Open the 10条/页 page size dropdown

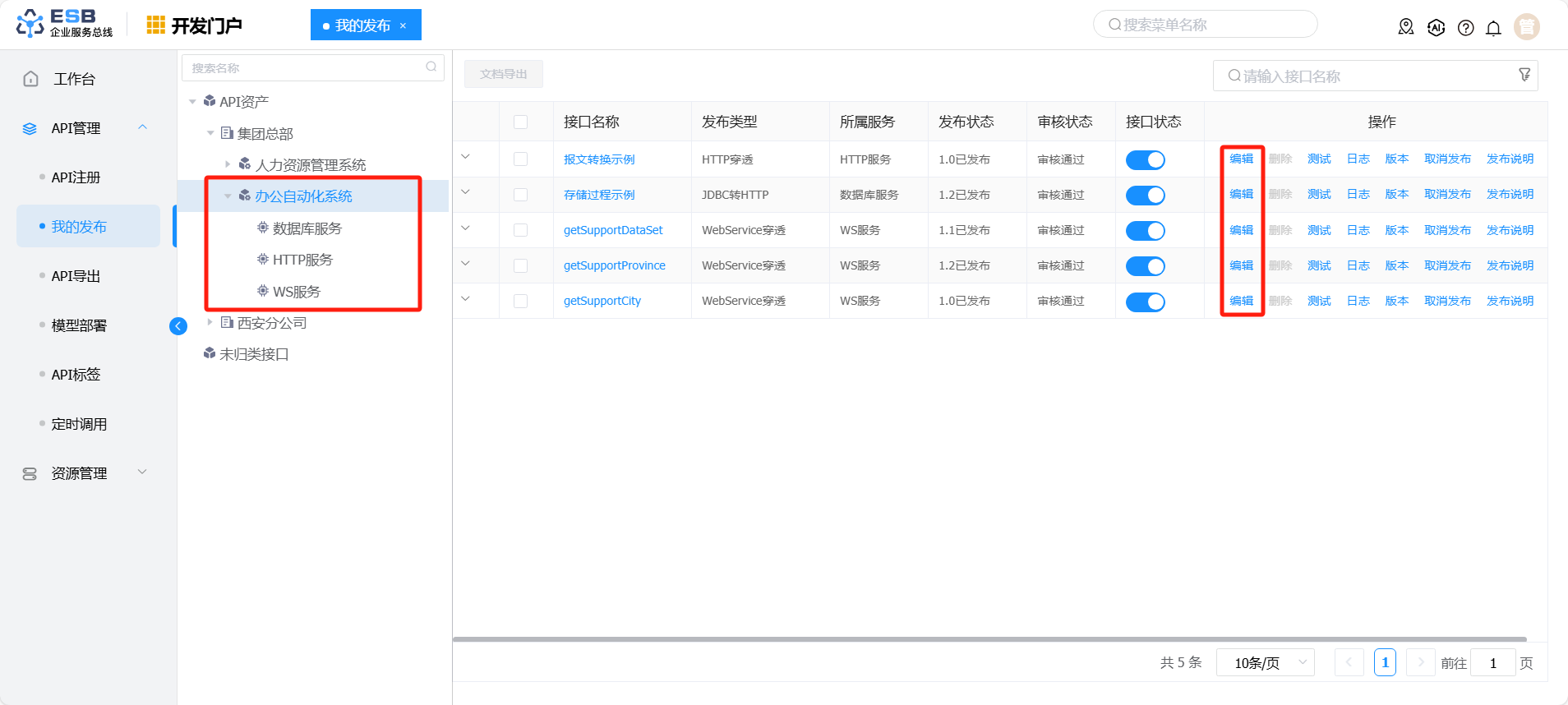pos(1265,662)
